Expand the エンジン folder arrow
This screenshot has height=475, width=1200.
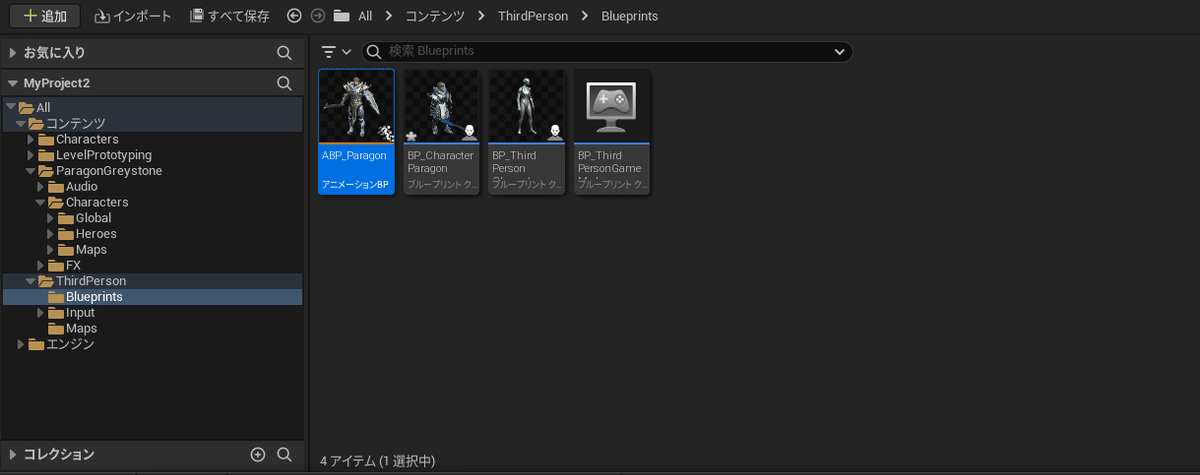[x=21, y=344]
